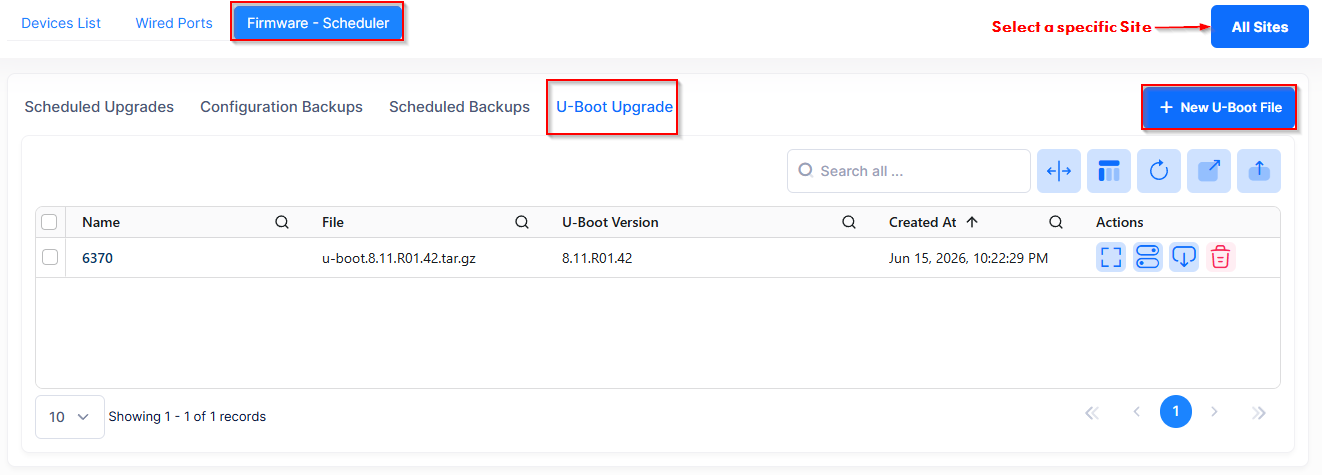Refresh the U-Boot table

click(x=1159, y=171)
